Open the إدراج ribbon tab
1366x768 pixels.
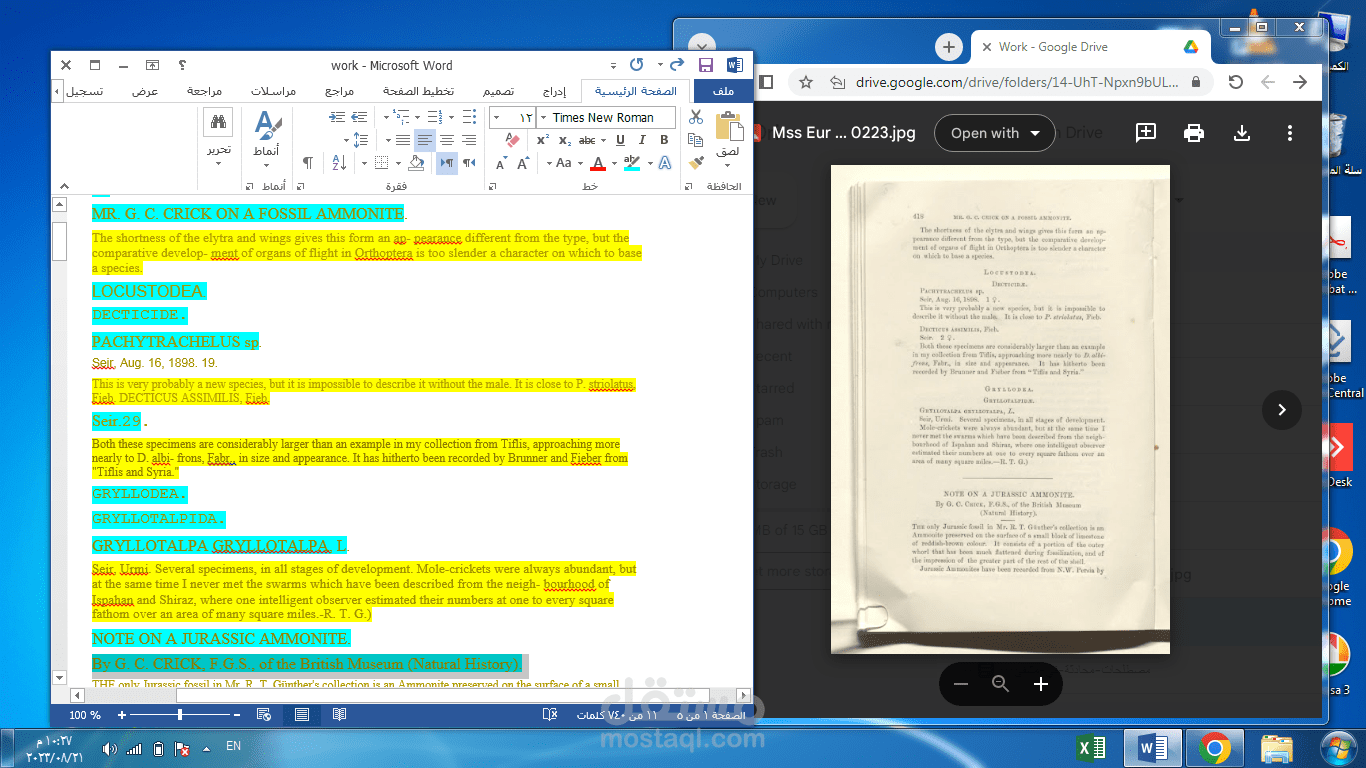point(554,91)
